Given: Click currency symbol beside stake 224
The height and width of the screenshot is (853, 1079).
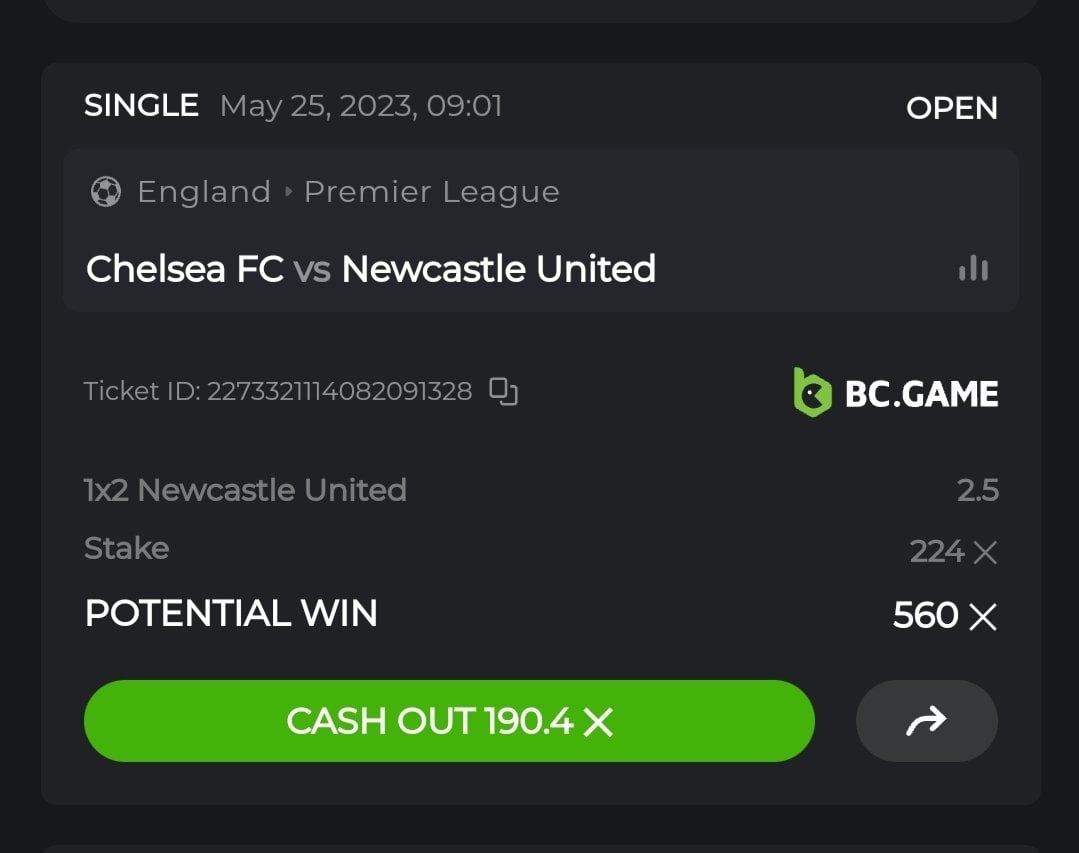Looking at the screenshot, I should (985, 552).
